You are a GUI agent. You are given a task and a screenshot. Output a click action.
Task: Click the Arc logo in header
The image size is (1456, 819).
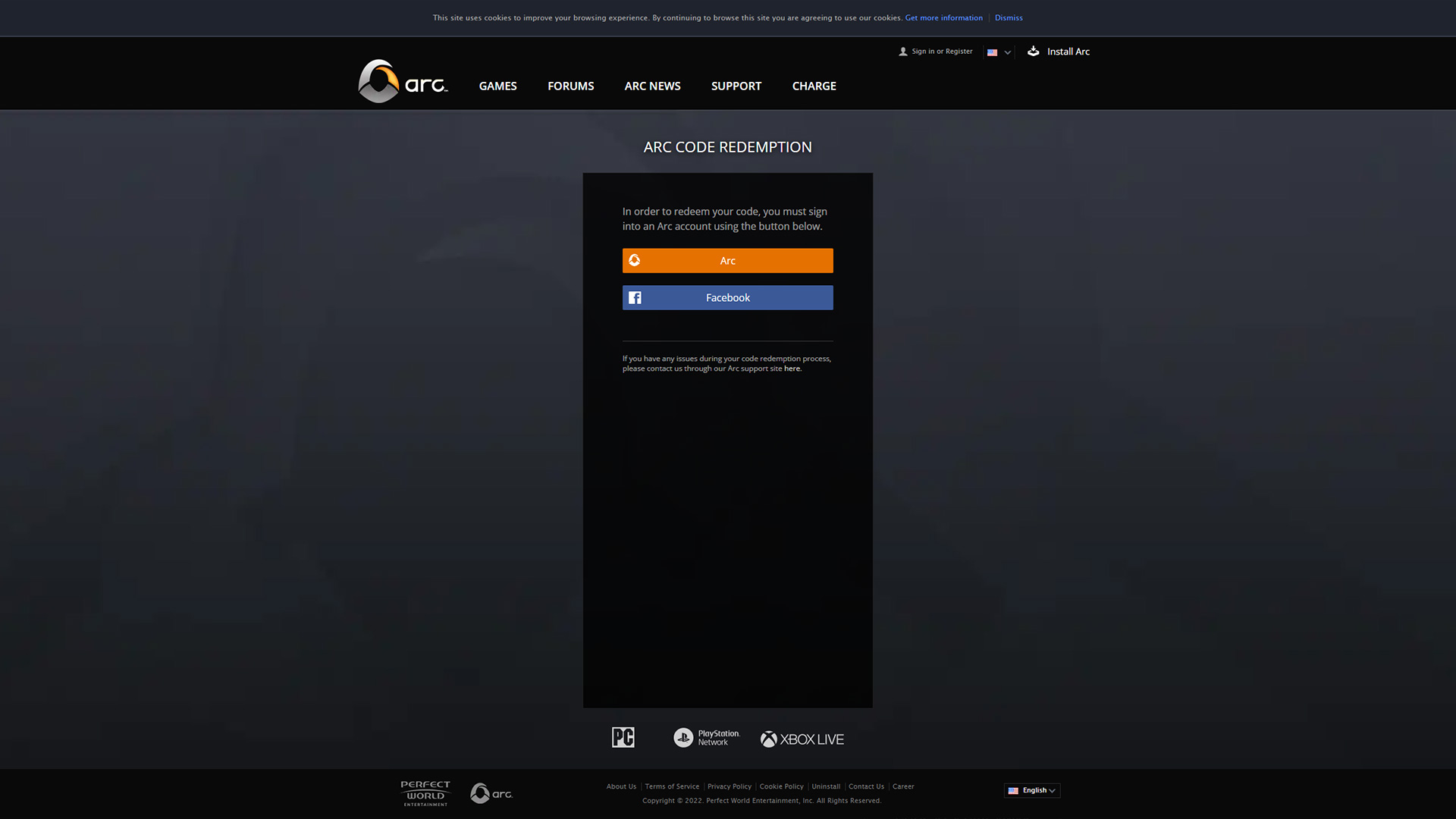tap(403, 82)
